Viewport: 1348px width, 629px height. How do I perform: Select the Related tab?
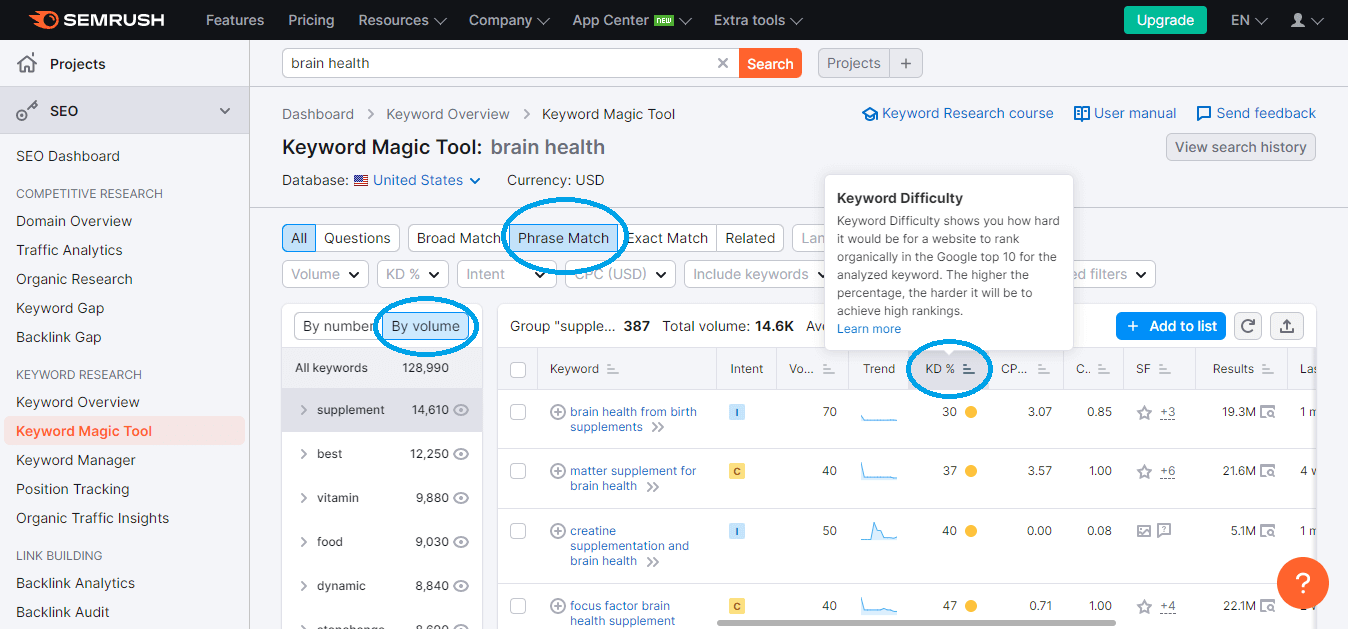[x=750, y=238]
